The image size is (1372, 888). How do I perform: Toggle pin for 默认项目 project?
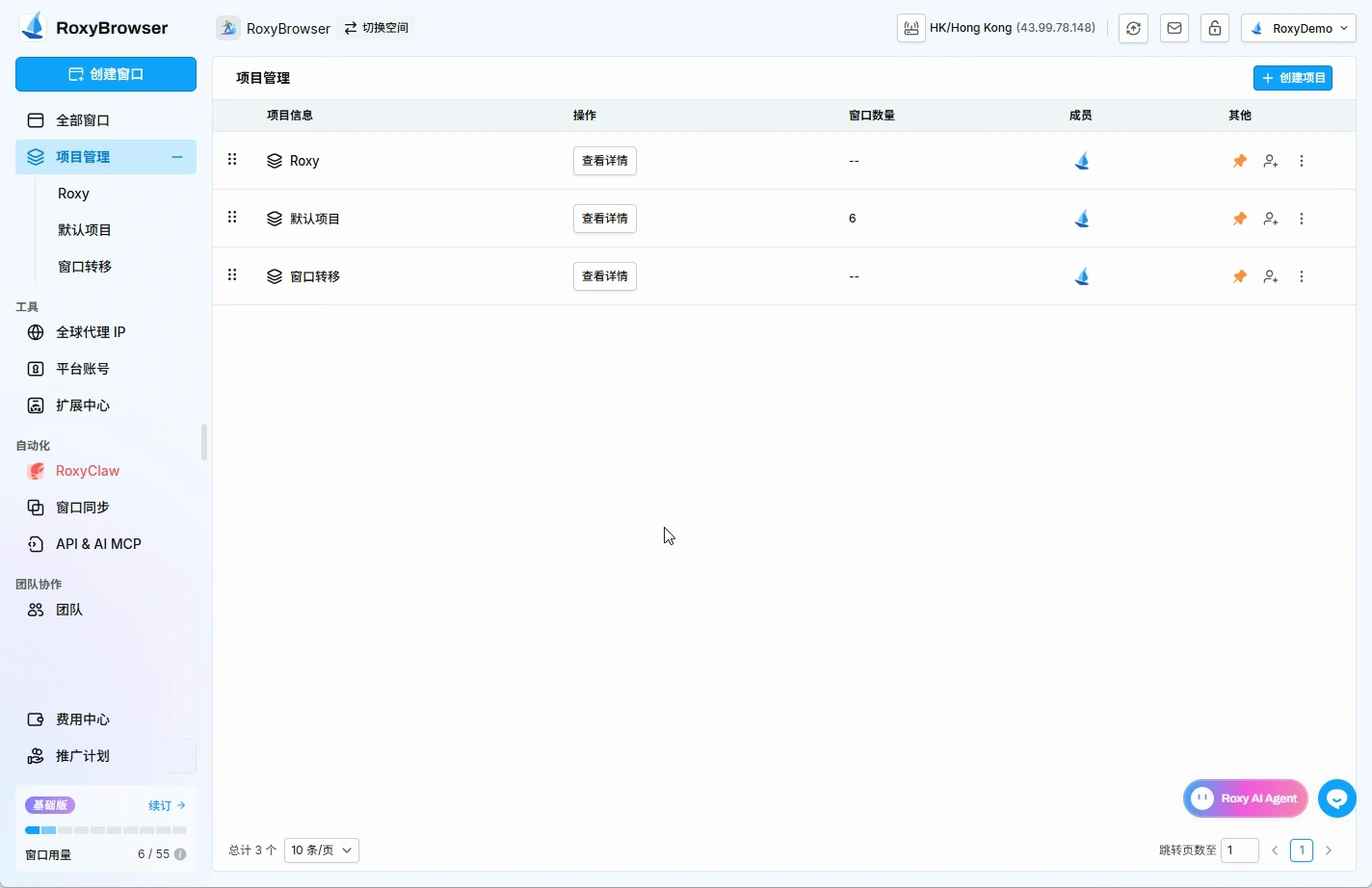pos(1240,219)
